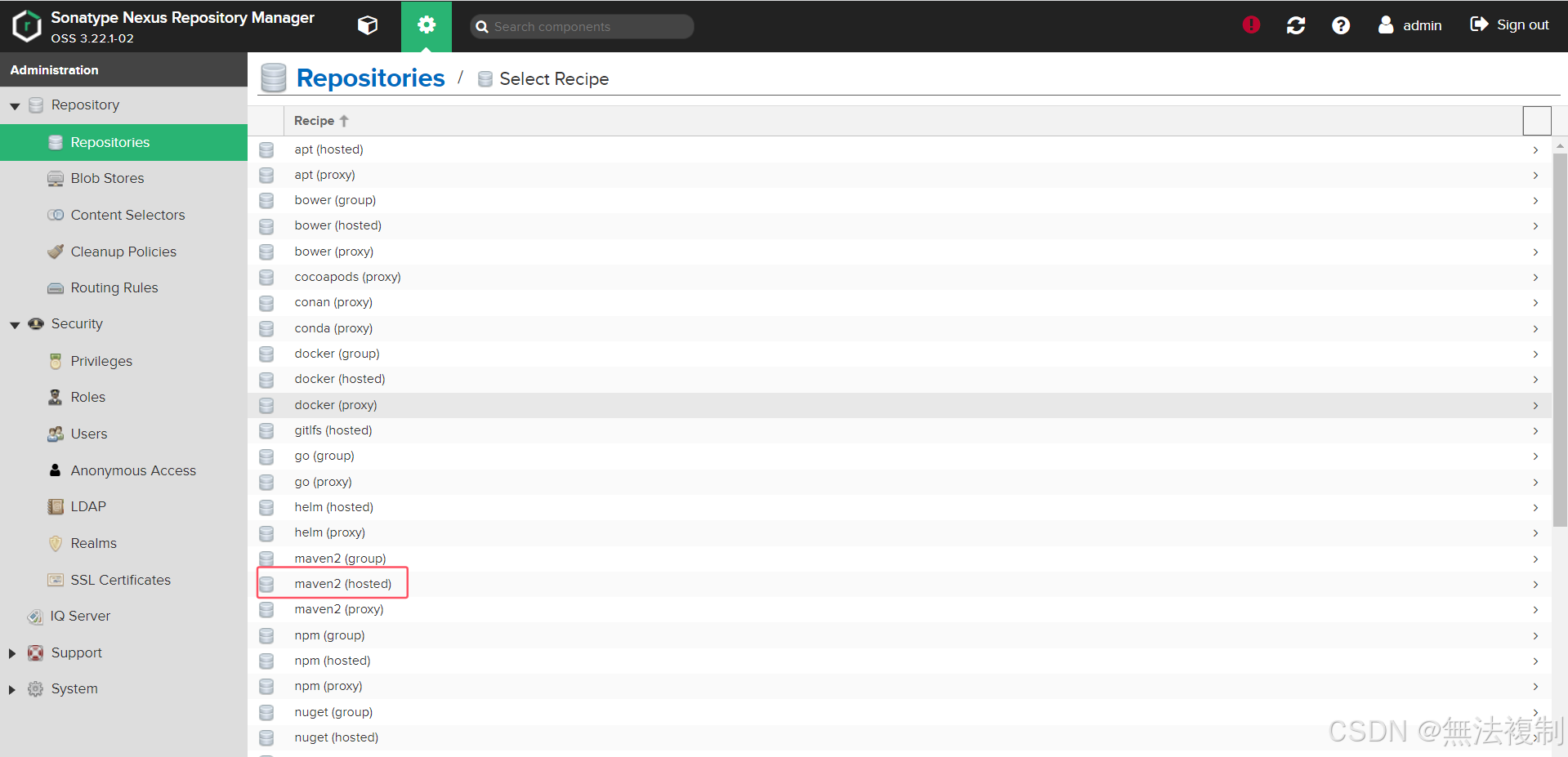Screen dimensions: 1568x757
Task: Open Cleanup Policies menu item
Action: 123,252
